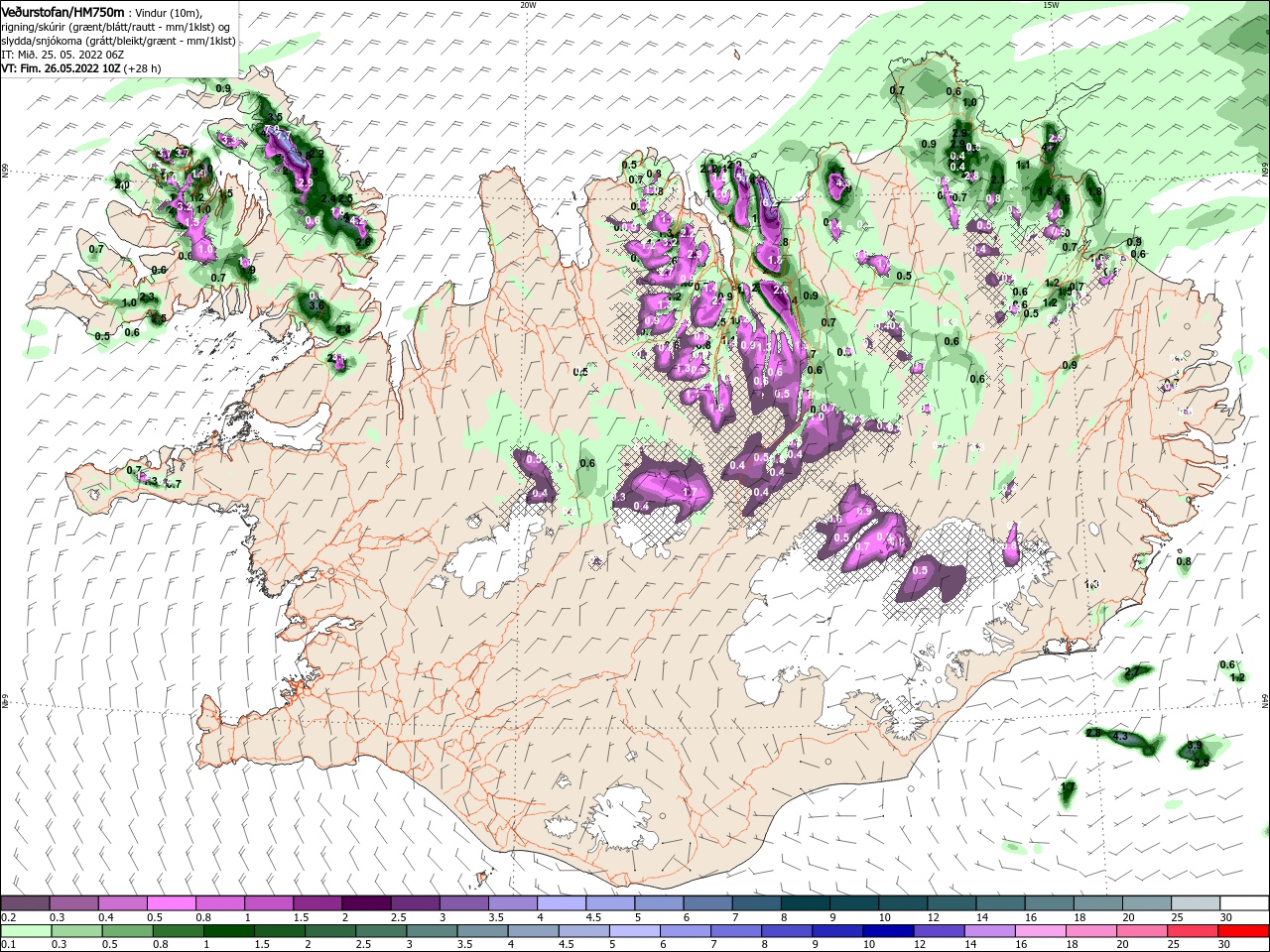Click the 15W longitude label at the top edge

click(1051, 5)
